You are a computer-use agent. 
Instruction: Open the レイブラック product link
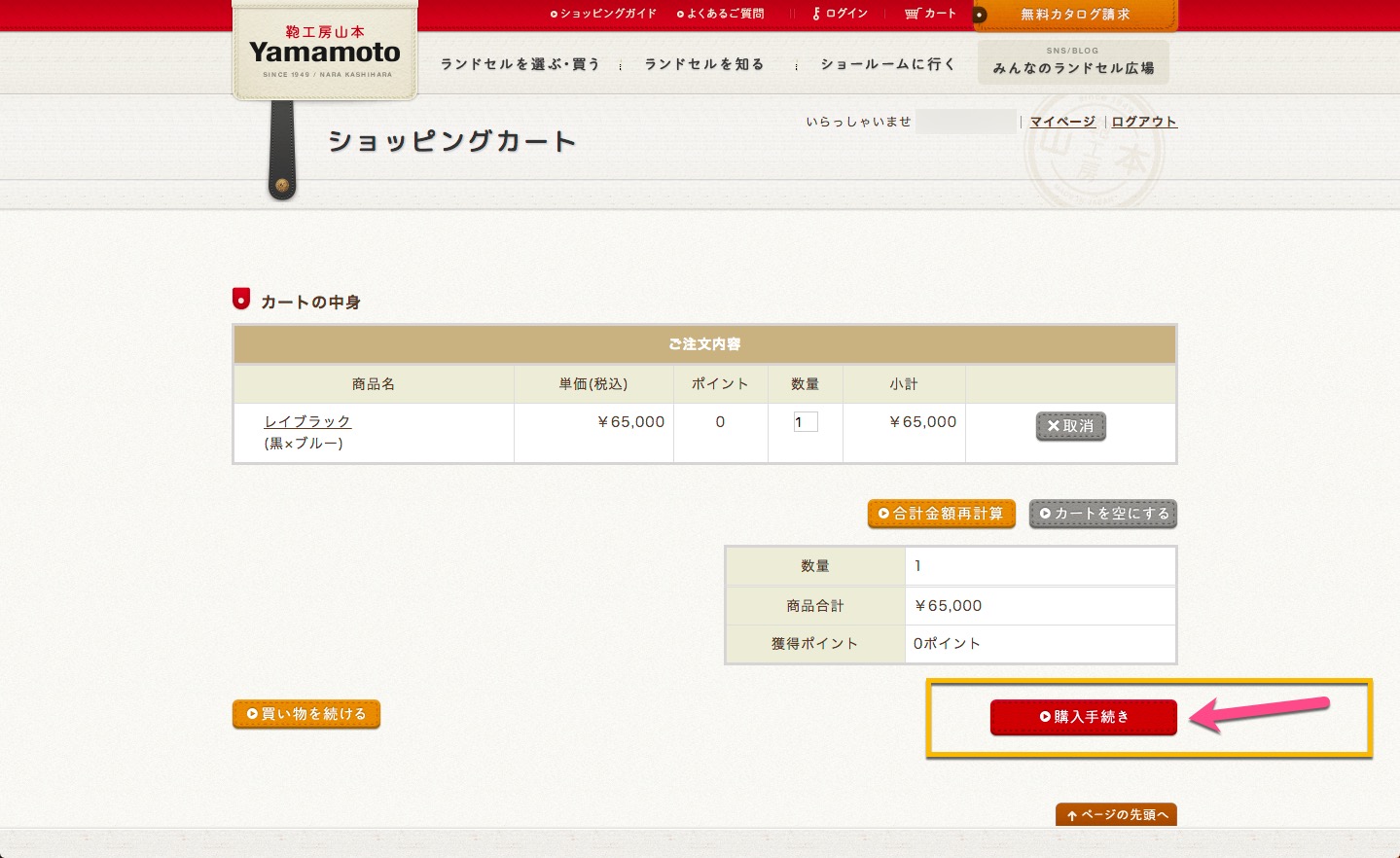(307, 421)
